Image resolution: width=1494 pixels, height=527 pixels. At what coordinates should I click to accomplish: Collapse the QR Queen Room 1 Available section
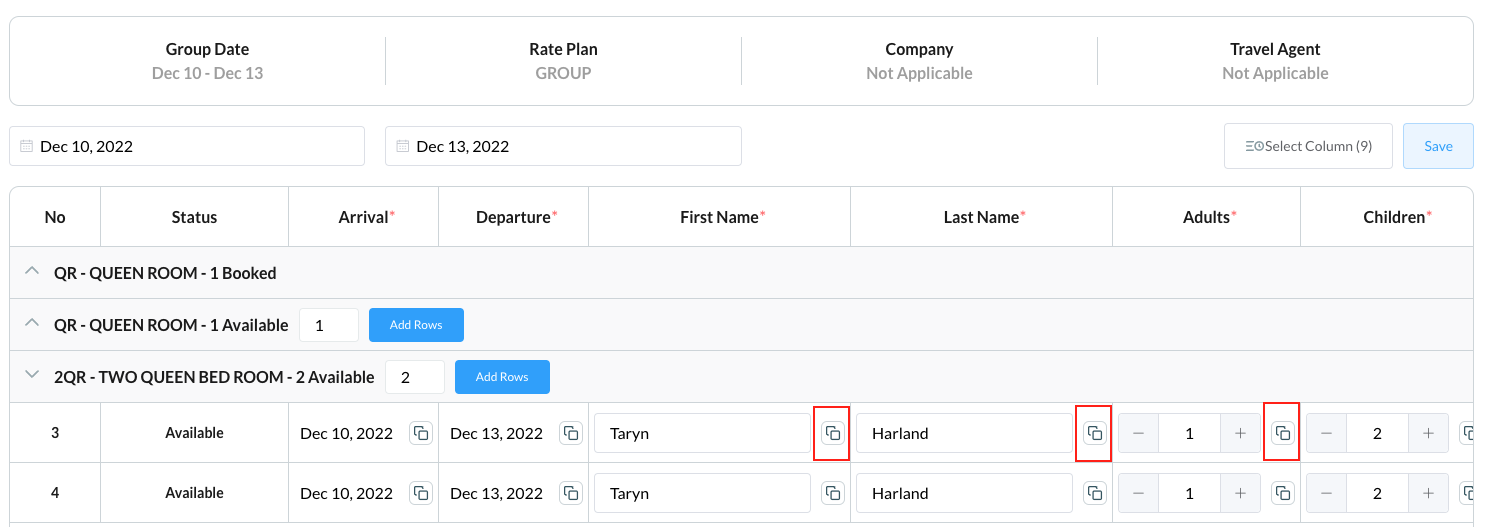point(32,324)
